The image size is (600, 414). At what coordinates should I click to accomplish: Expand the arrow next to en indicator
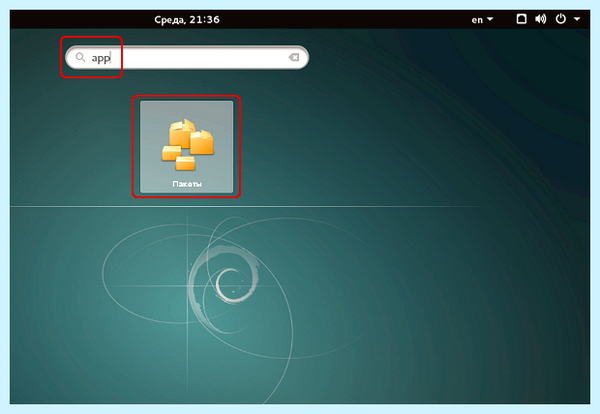pyautogui.click(x=490, y=19)
